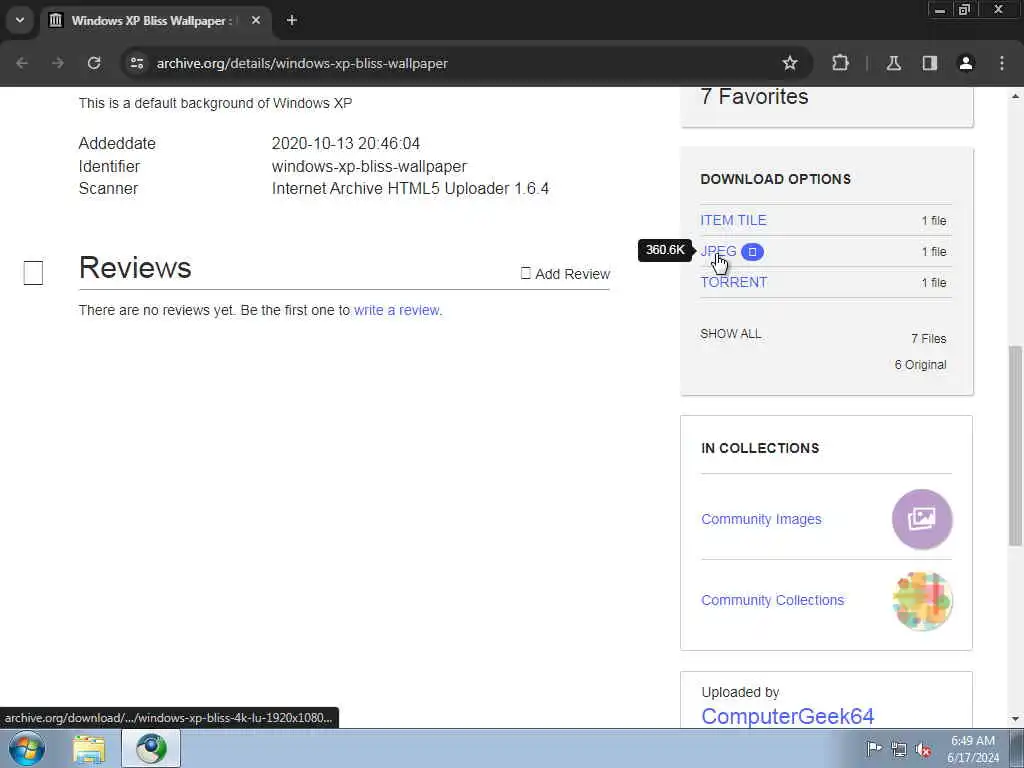1024x768 pixels.
Task: Click the page vertical scrollbar thumb
Action: (x=1016, y=445)
